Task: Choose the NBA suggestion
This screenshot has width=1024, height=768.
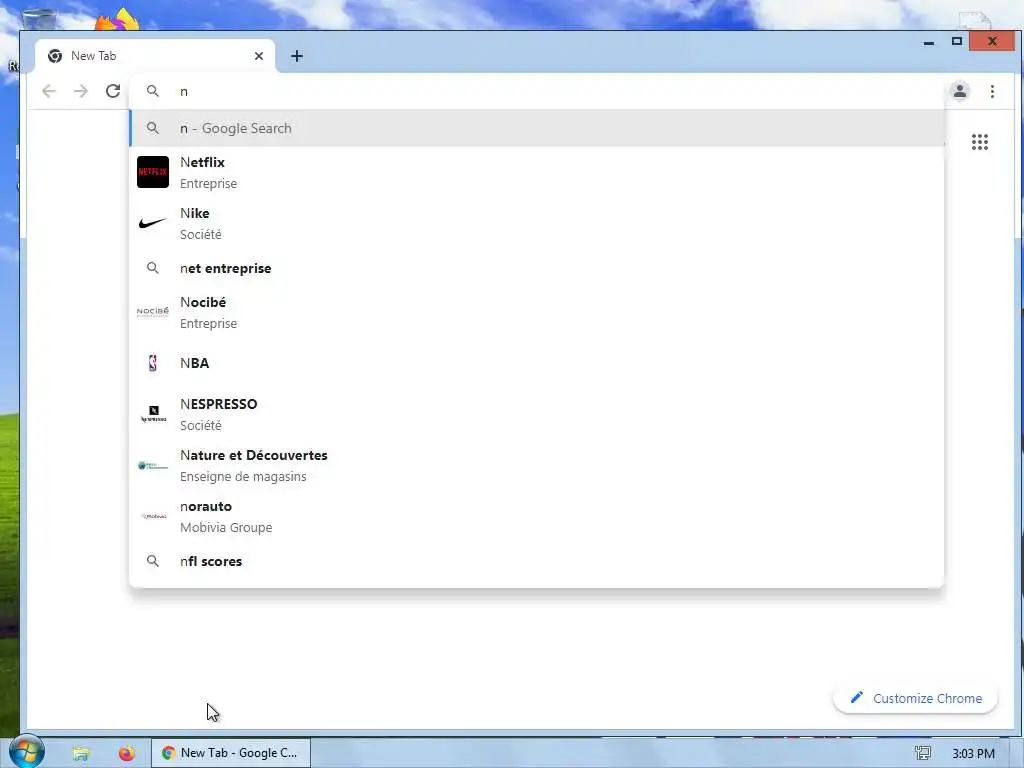Action: (537, 363)
